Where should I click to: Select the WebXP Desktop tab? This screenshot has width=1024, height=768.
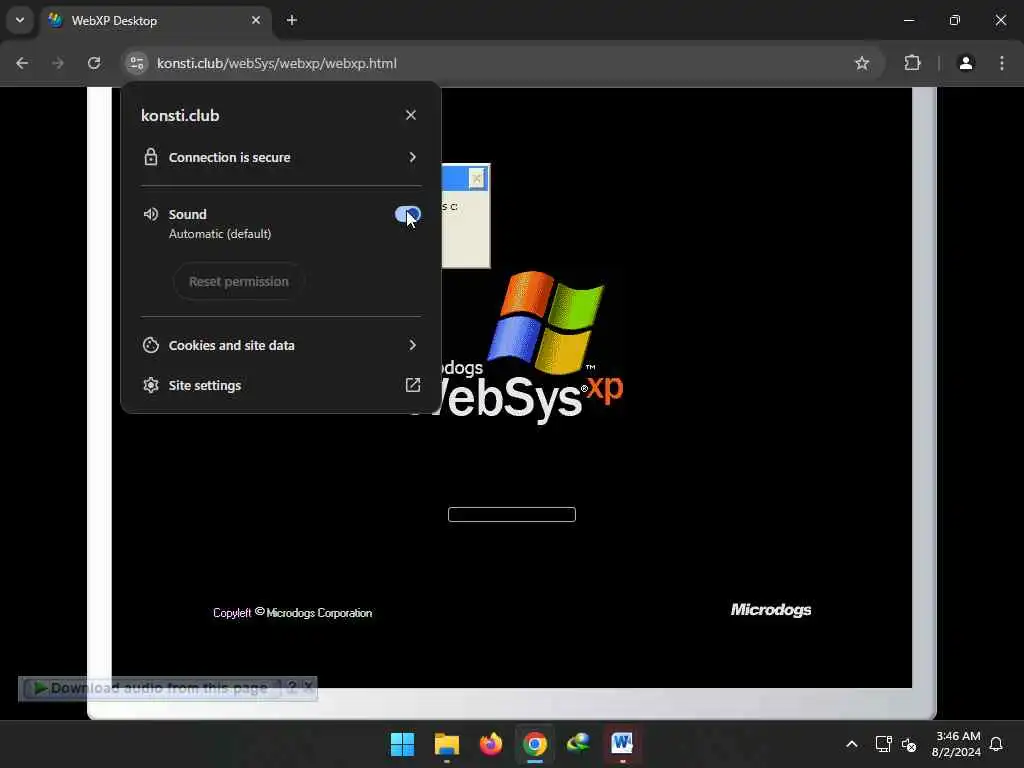click(157, 20)
